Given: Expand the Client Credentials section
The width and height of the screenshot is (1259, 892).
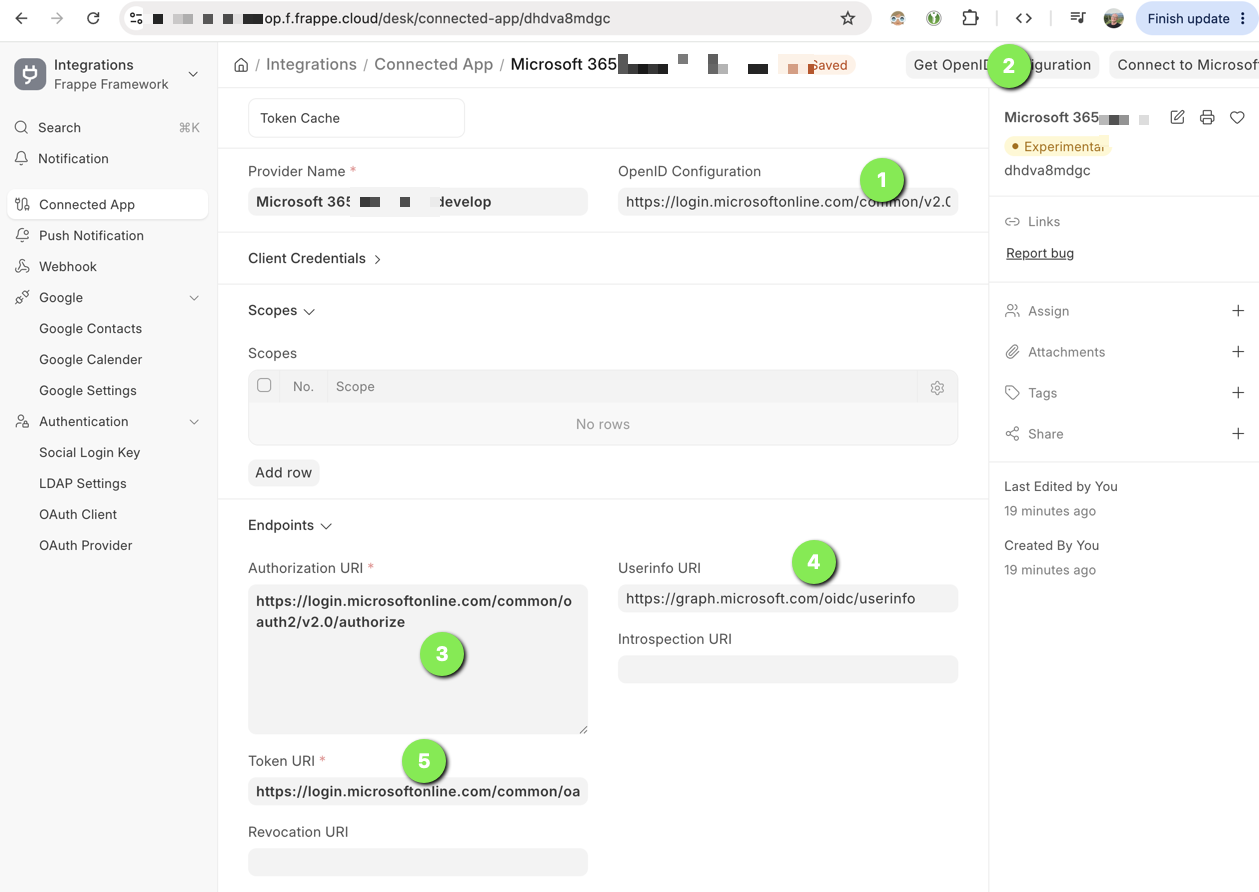Looking at the screenshot, I should coord(315,258).
